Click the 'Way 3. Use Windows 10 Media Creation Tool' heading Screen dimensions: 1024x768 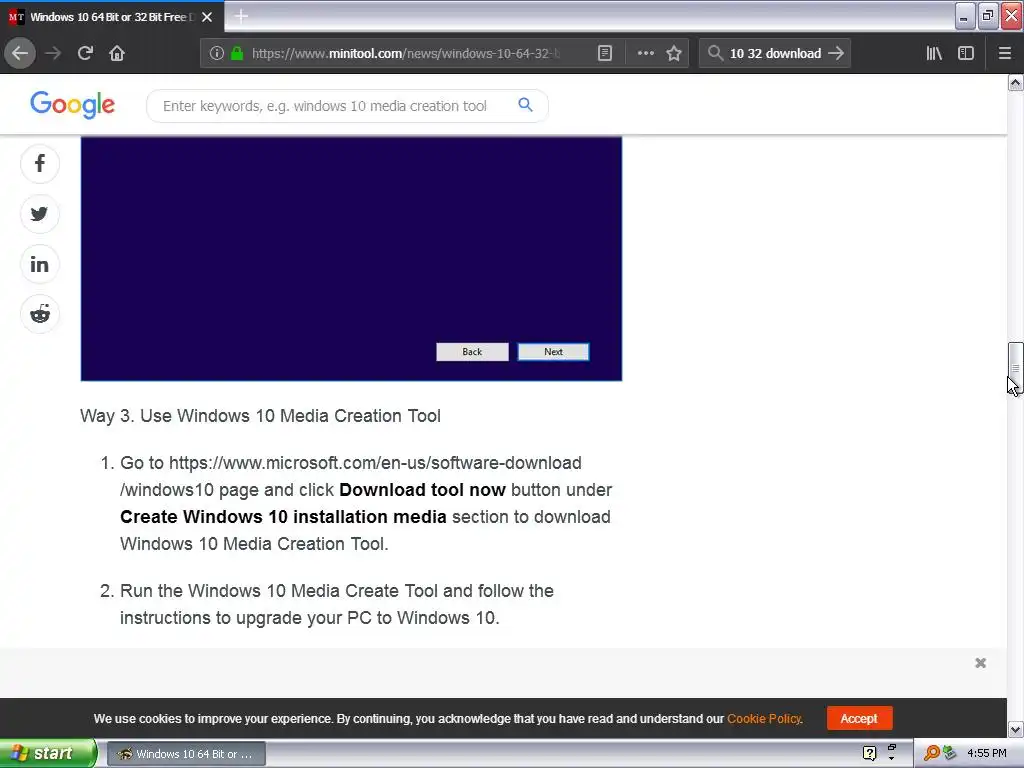[x=260, y=415]
